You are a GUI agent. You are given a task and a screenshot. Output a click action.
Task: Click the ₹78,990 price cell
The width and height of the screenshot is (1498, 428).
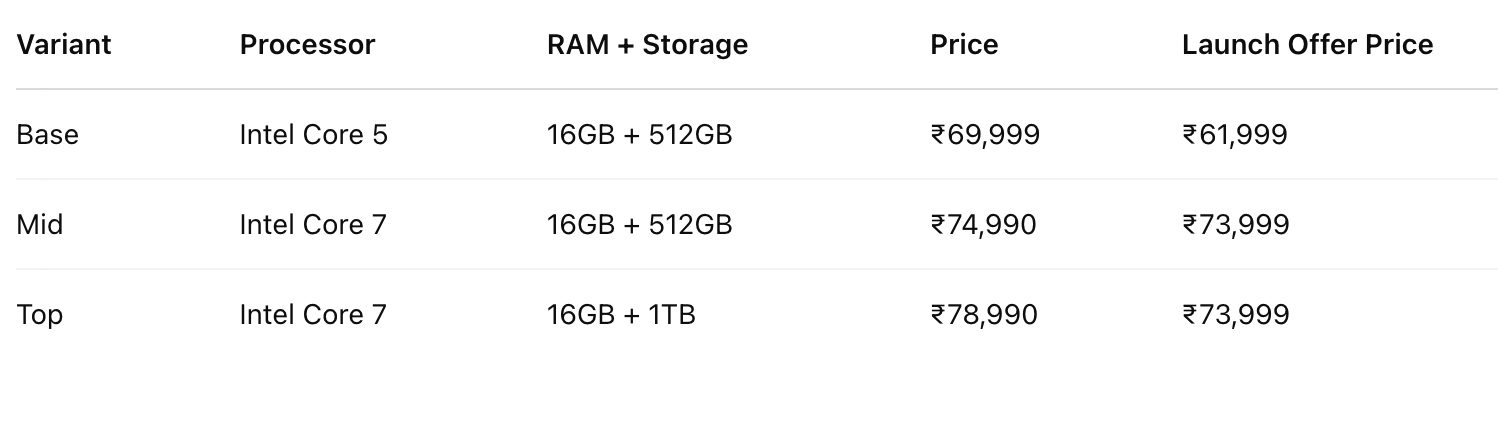click(984, 315)
